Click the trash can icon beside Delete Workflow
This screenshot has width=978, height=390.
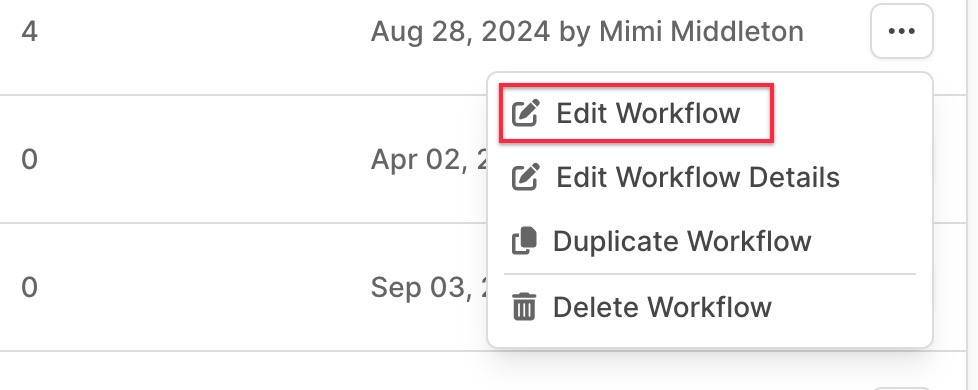click(x=524, y=307)
